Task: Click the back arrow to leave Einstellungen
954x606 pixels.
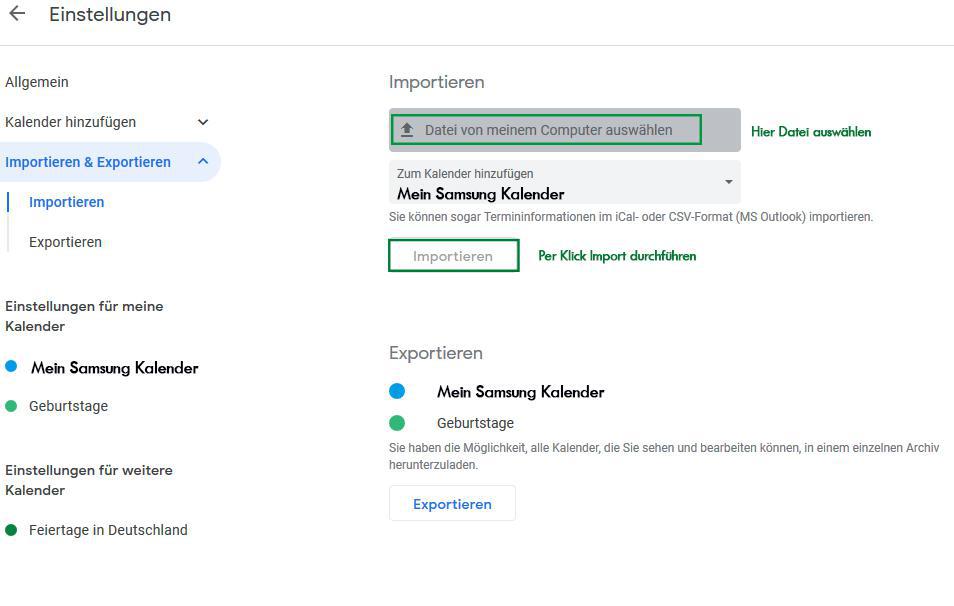Action: point(16,14)
